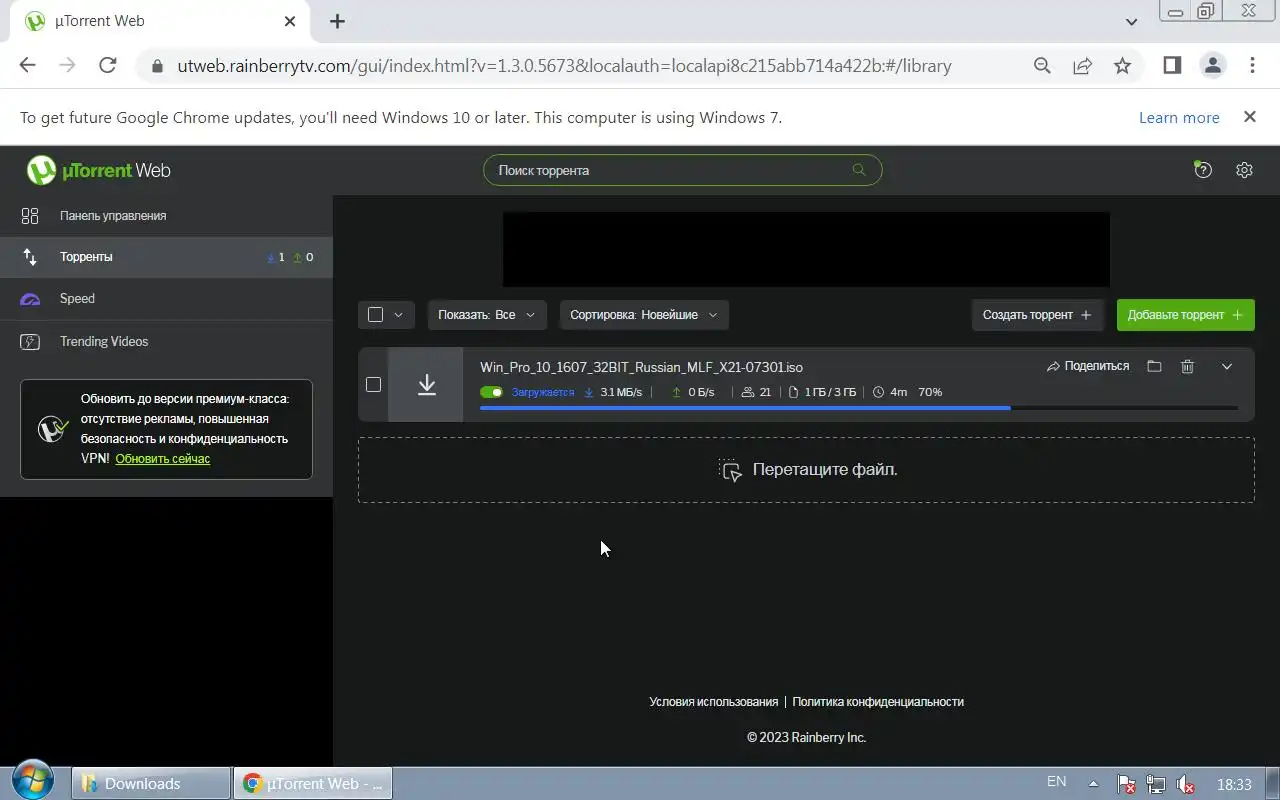Click µTorrent Web taskbar button
This screenshot has height=800, width=1280.
pos(312,784)
